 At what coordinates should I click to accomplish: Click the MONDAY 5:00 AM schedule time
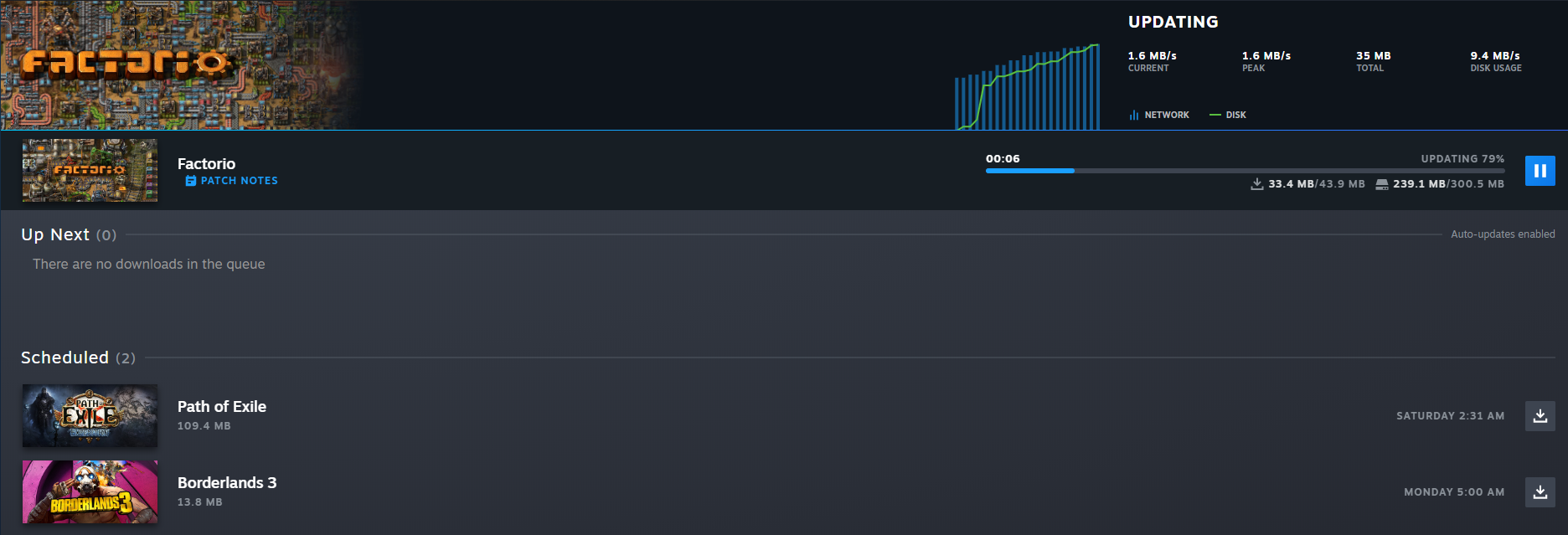point(1454,492)
